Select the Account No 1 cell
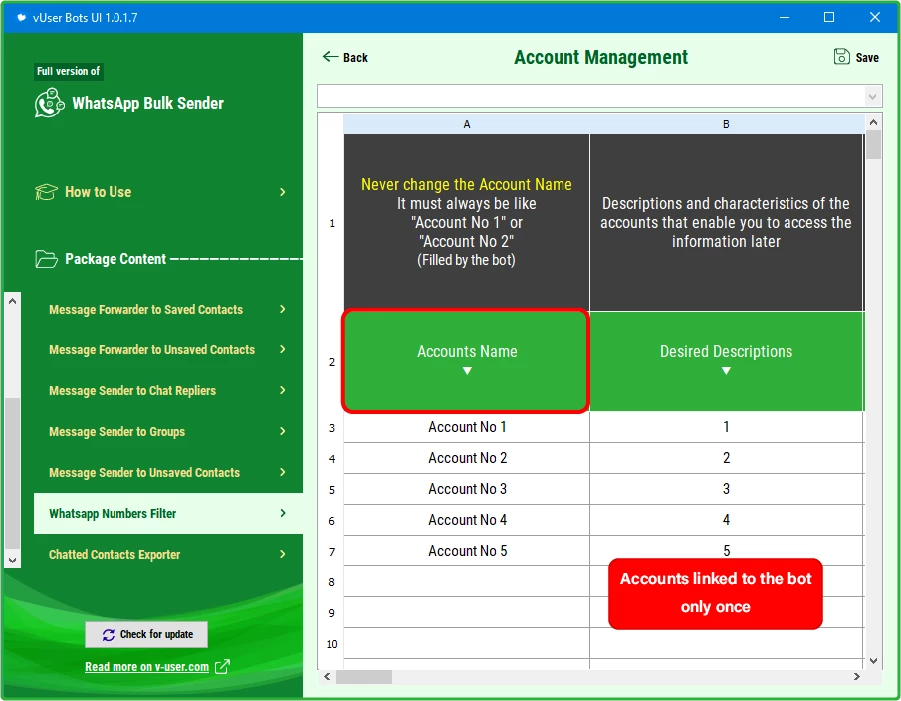The width and height of the screenshot is (901, 701). pos(467,427)
